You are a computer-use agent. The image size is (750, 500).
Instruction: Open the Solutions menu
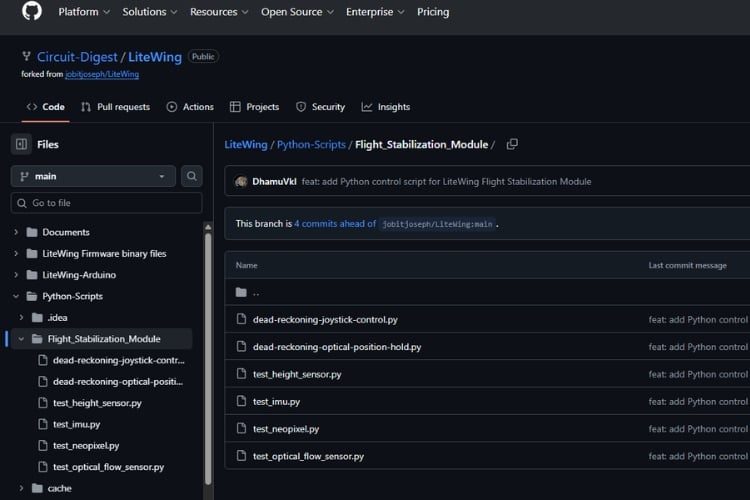point(150,12)
